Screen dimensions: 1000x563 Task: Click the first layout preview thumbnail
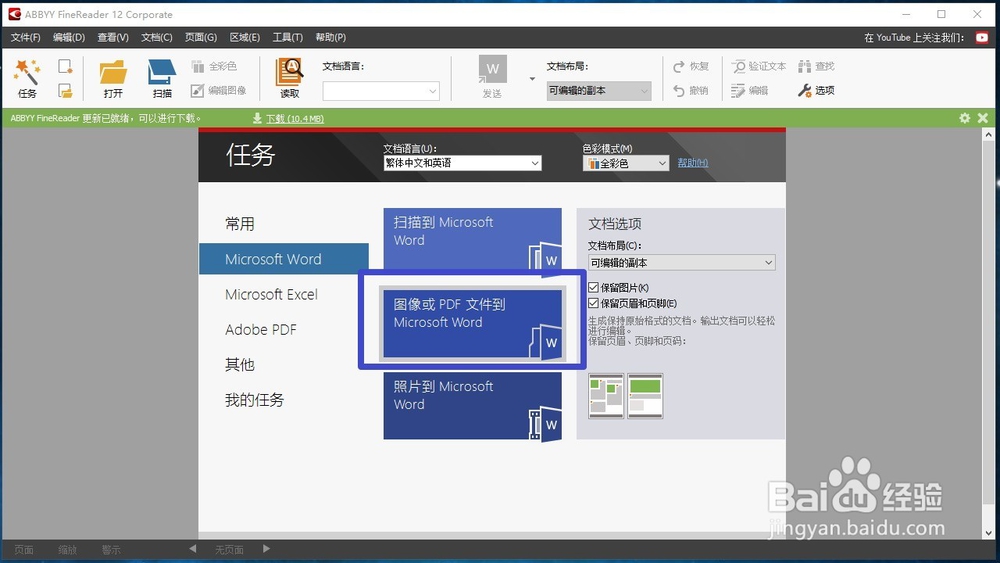tap(606, 396)
